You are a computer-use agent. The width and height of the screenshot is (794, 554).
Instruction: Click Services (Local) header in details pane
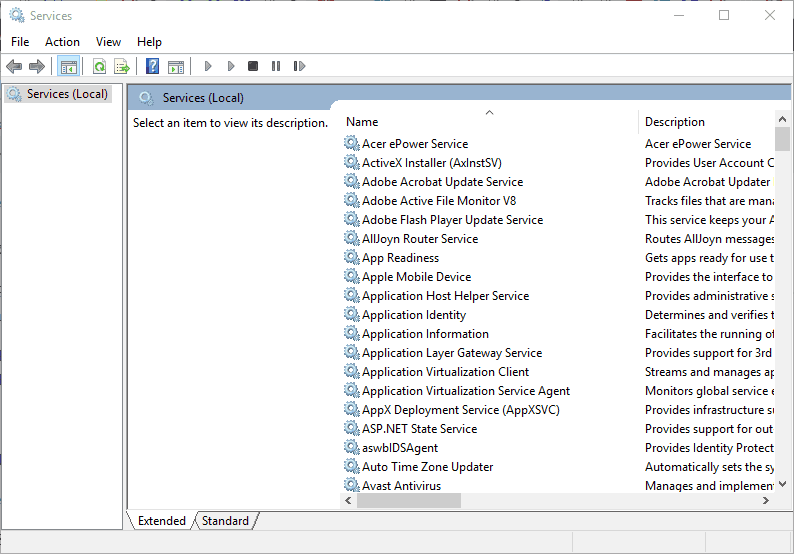coord(203,98)
